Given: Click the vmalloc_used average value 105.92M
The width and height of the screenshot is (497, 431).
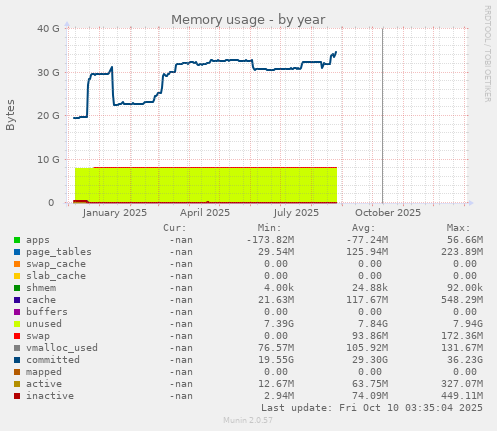Looking at the screenshot, I should (x=367, y=348).
